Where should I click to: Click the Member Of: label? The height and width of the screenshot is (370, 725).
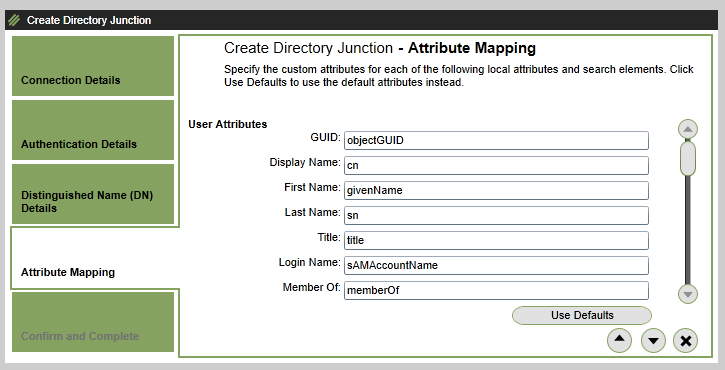tap(312, 287)
